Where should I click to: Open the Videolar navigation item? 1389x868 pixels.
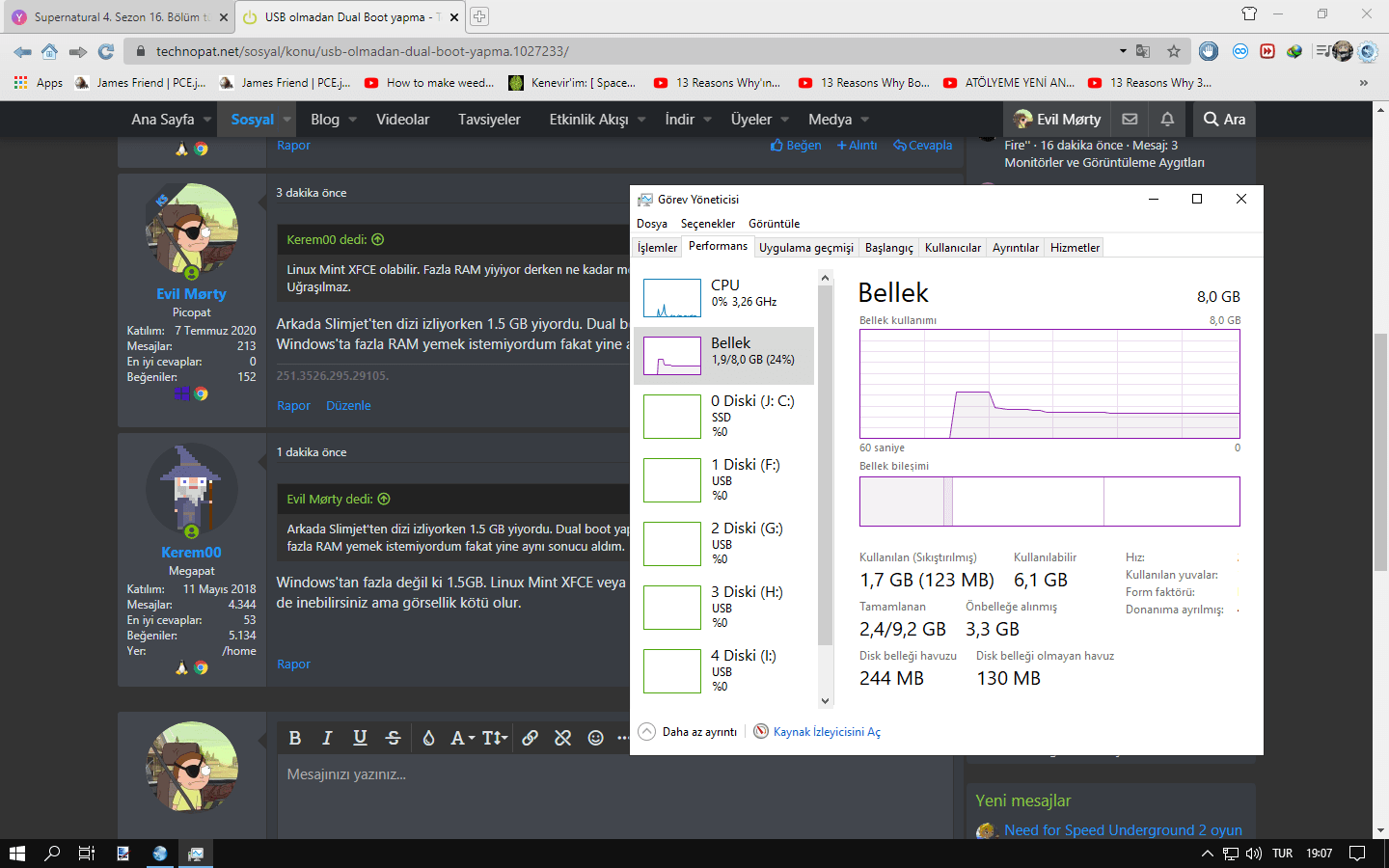(402, 120)
